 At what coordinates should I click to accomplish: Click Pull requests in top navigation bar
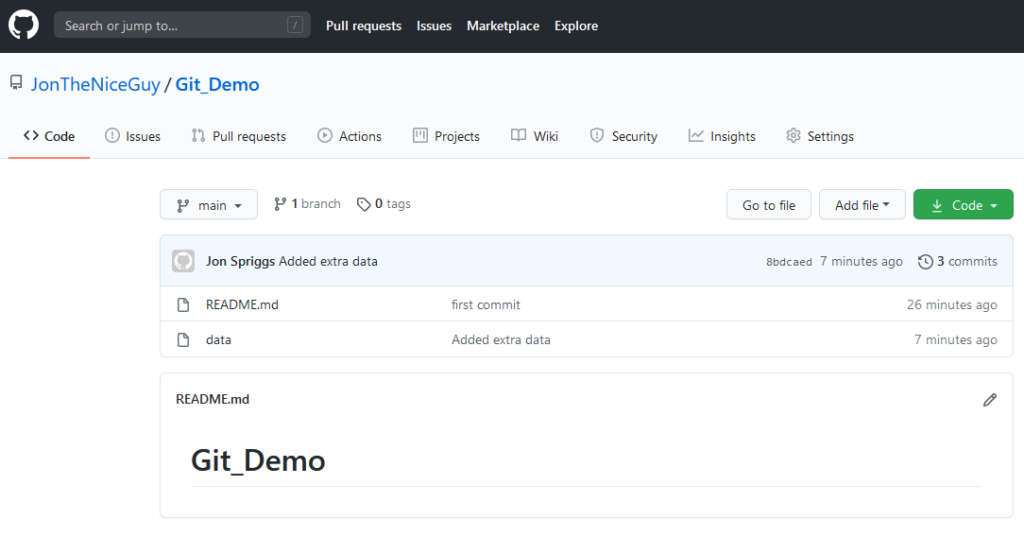tap(364, 26)
